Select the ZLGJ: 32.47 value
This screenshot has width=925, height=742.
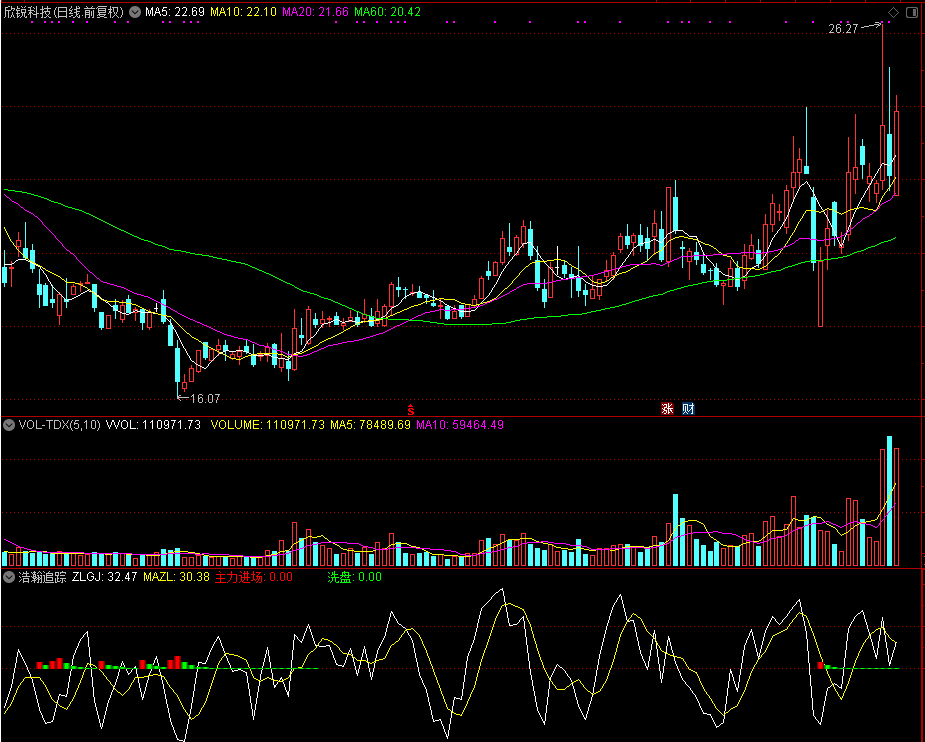click(104, 577)
